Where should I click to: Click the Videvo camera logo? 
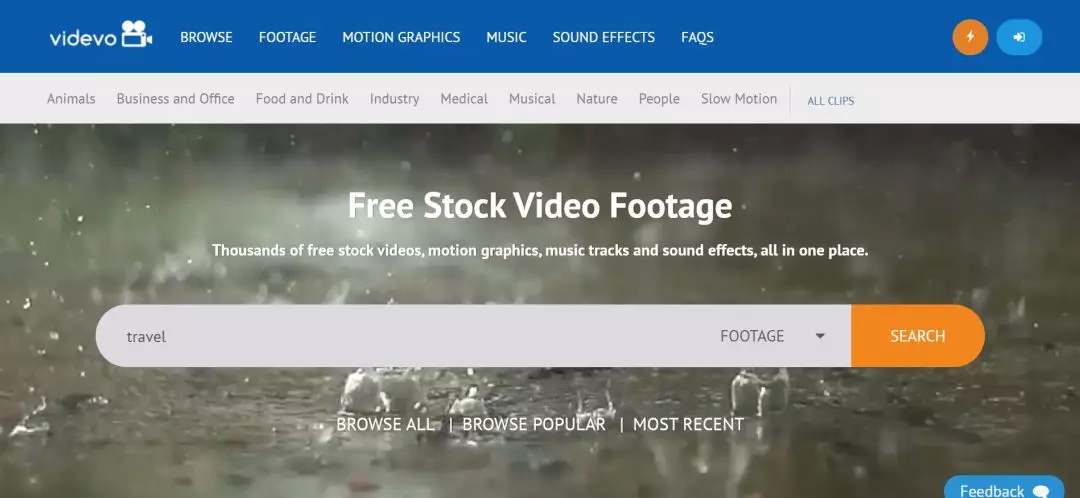pyautogui.click(x=101, y=36)
